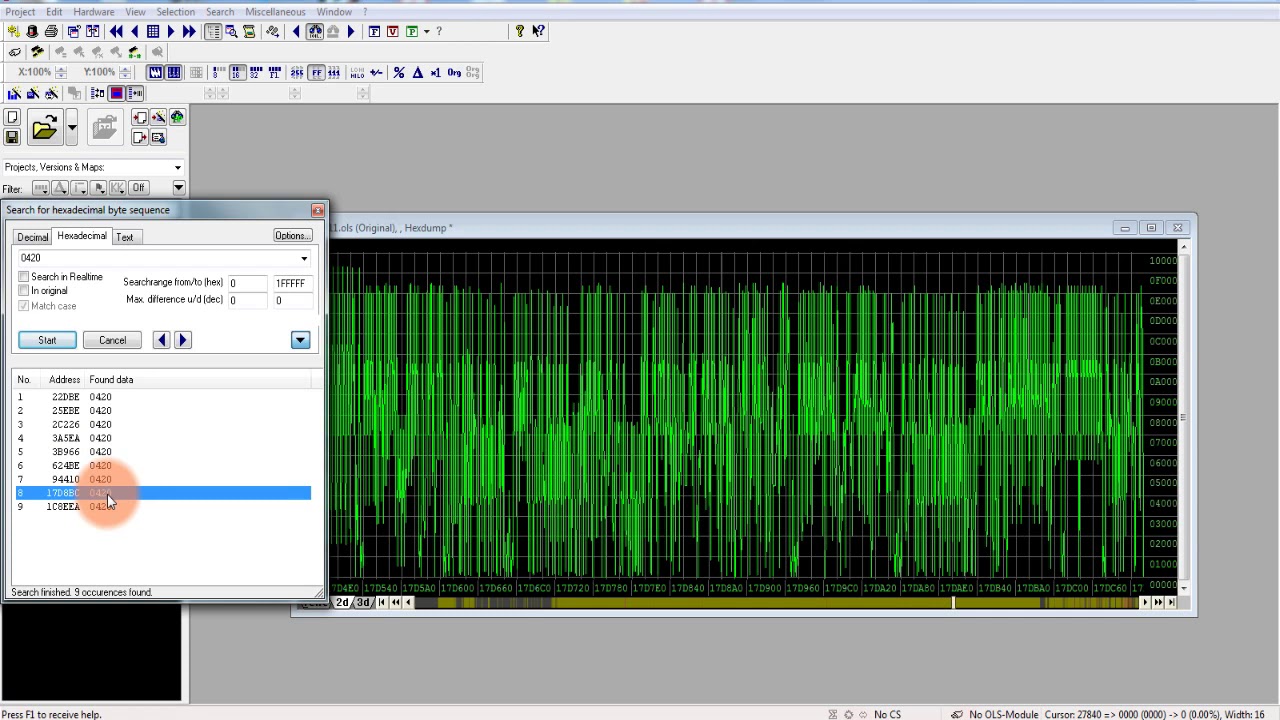Open a project with the folder icon
This screenshot has height=720, width=1280.
pyautogui.click(x=44, y=128)
